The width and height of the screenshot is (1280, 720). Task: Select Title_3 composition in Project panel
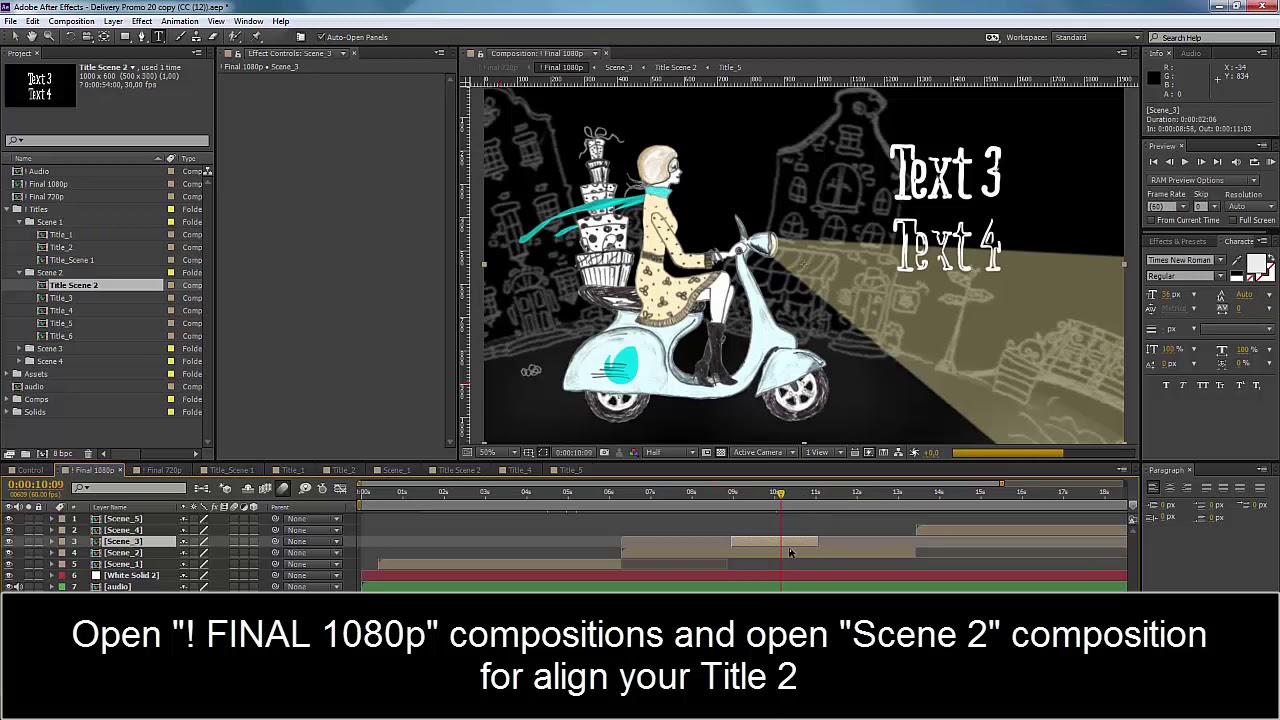[61, 298]
